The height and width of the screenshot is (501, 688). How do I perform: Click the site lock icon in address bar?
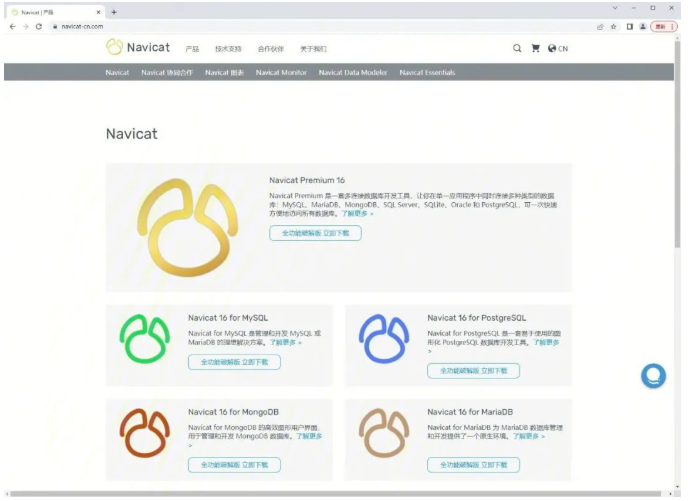(55, 26)
